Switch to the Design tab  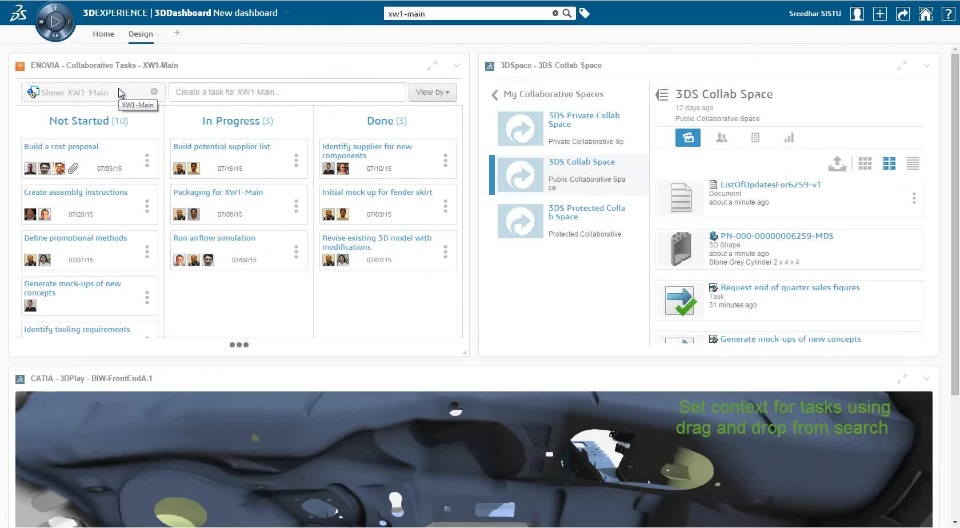[141, 34]
